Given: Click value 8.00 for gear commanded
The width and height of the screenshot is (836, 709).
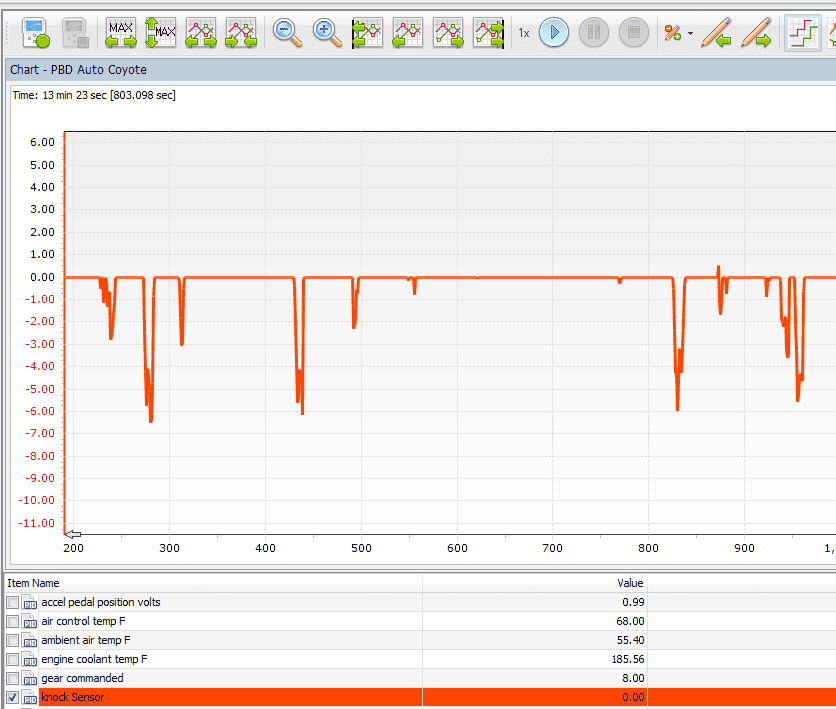Looking at the screenshot, I should point(633,679).
